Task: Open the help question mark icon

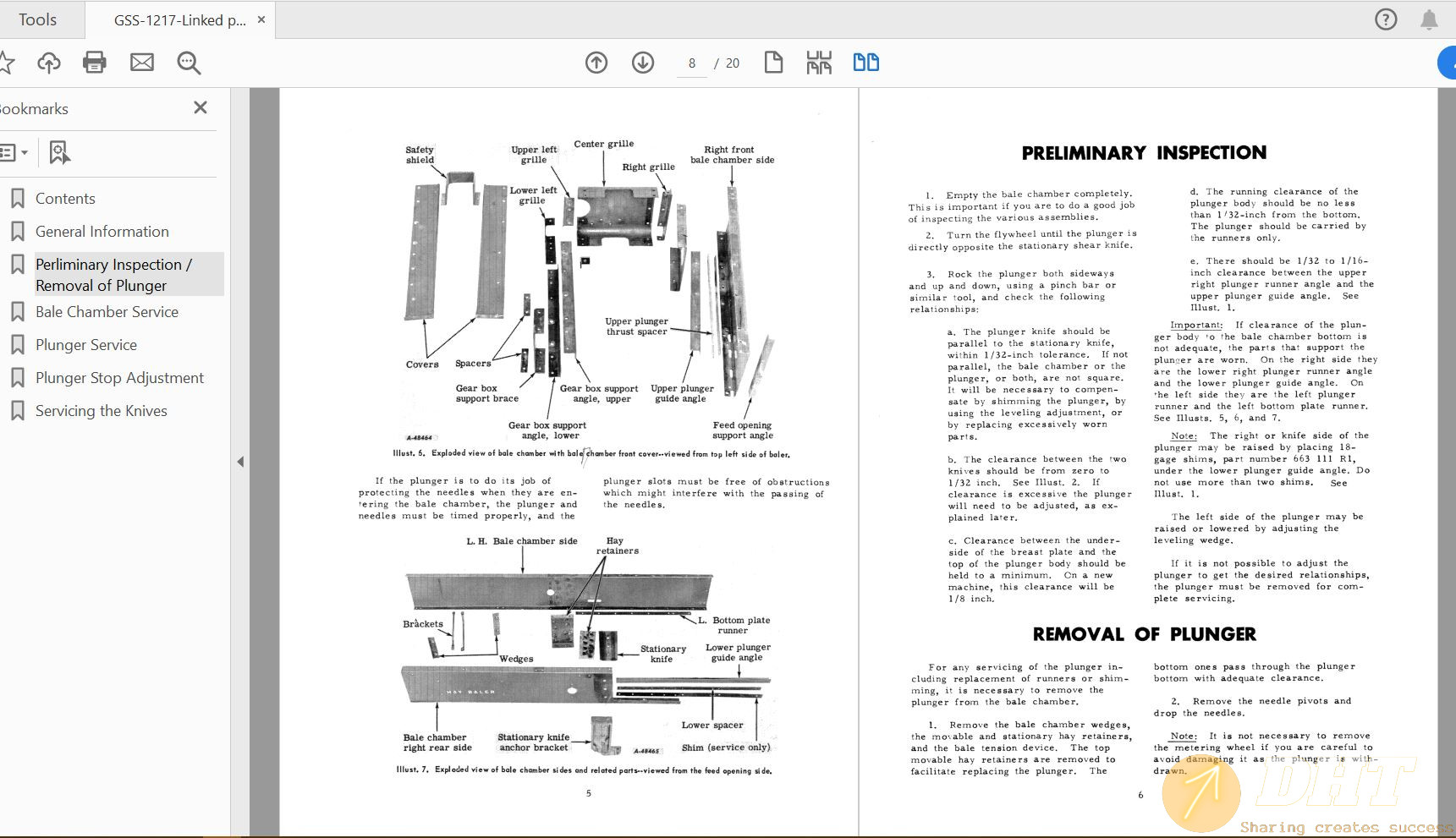Action: click(x=1386, y=19)
